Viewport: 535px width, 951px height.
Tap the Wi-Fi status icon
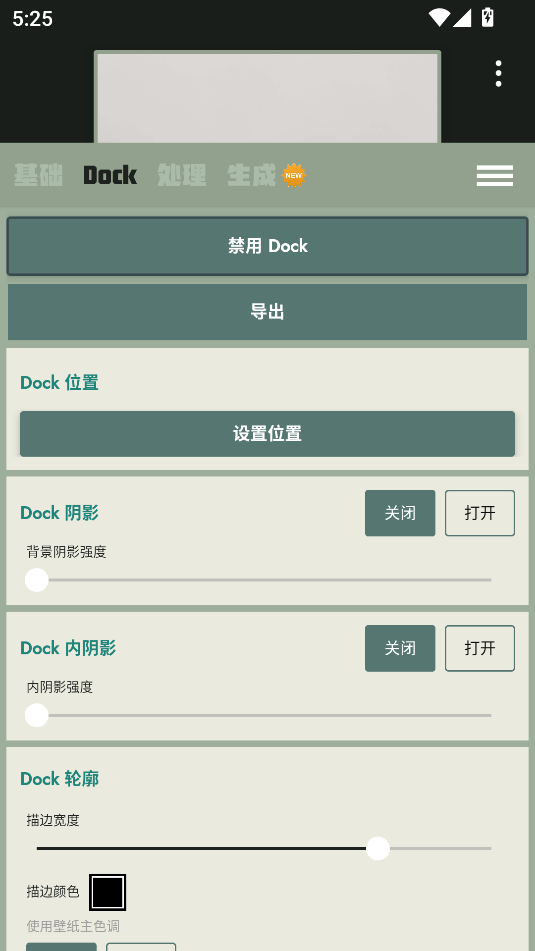439,18
